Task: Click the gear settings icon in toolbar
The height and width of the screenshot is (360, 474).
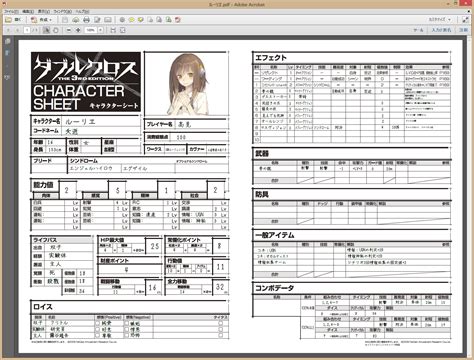Action: (122, 20)
